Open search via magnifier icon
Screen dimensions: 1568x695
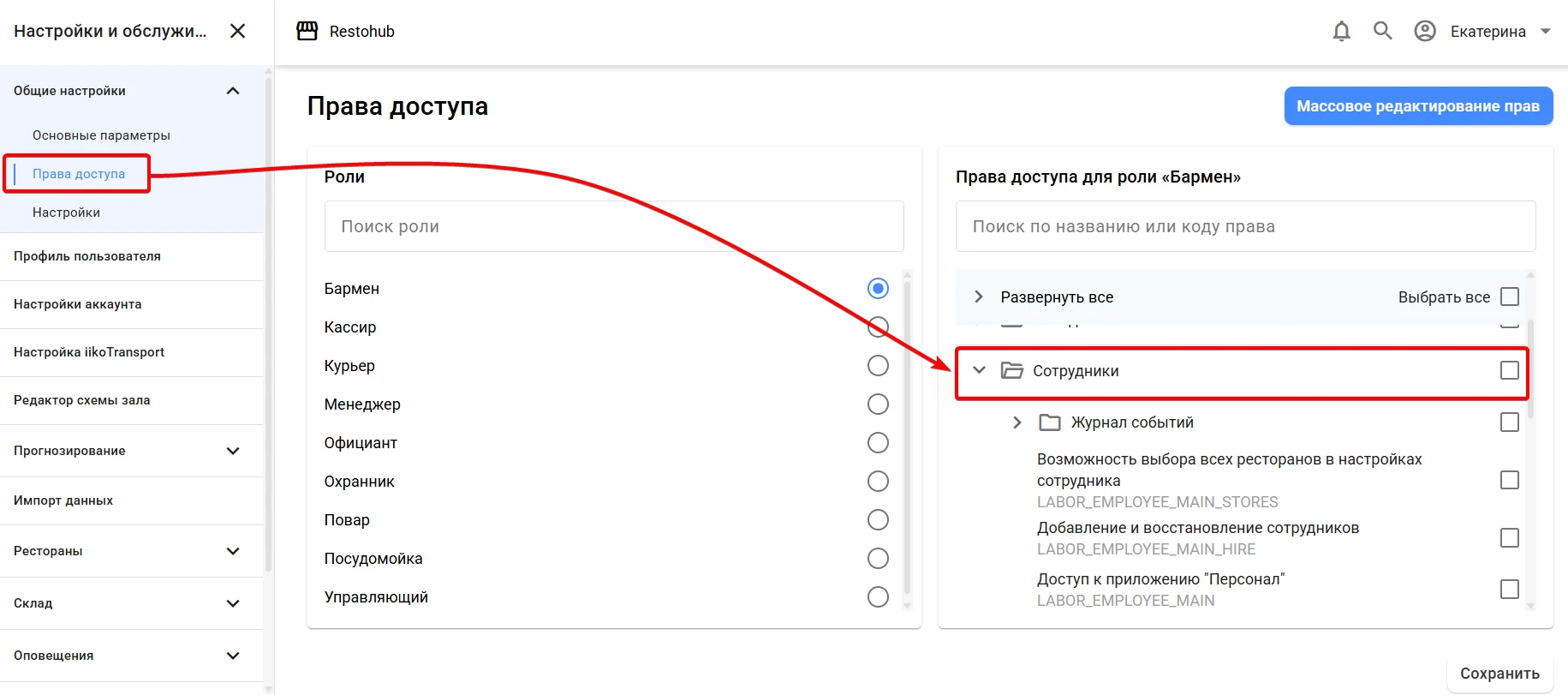point(1383,31)
